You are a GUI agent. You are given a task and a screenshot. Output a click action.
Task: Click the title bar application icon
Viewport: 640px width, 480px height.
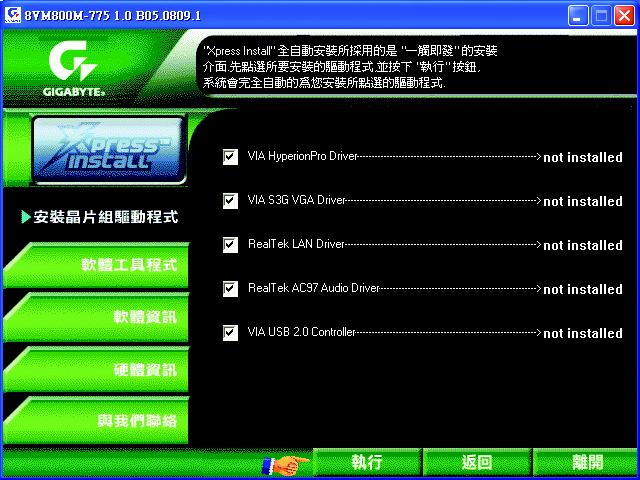point(13,15)
